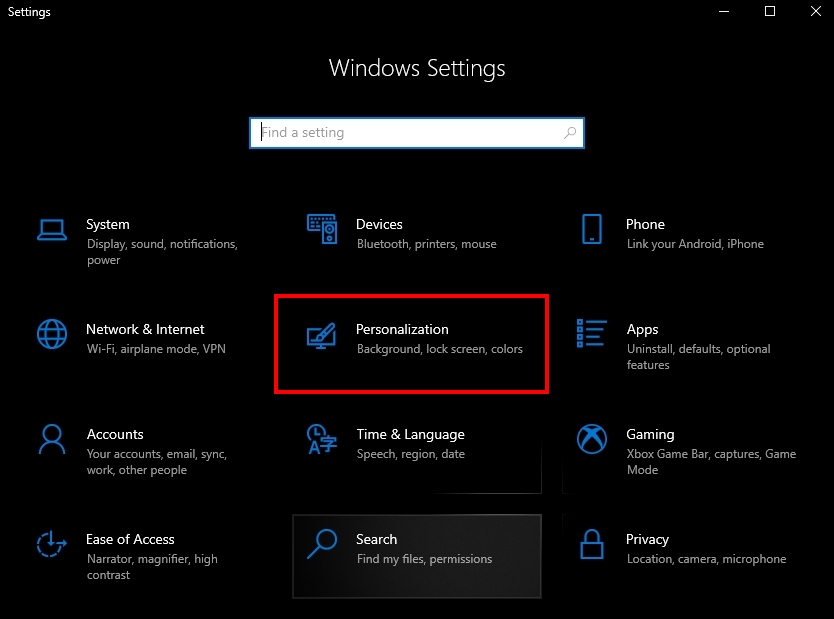
Task: Open the Personalization heading
Action: [402, 329]
